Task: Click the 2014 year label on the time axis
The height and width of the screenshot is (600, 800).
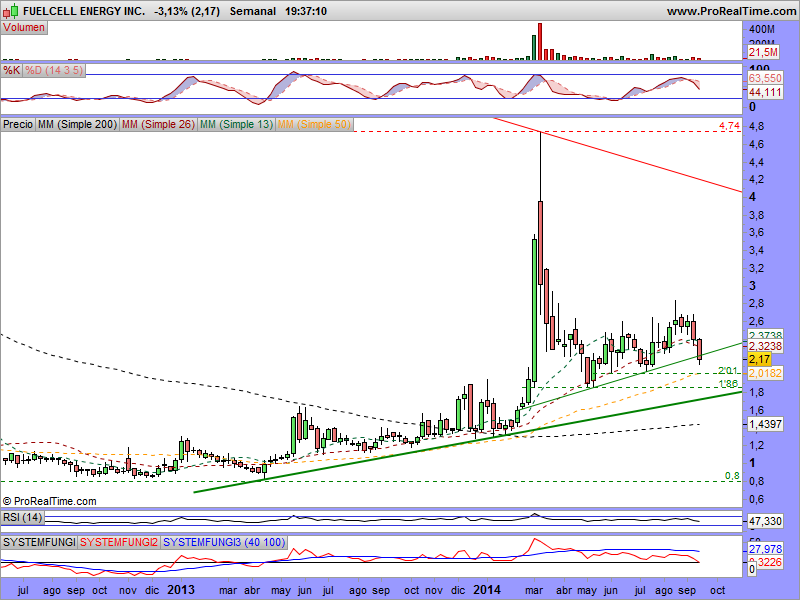Action: coord(487,590)
